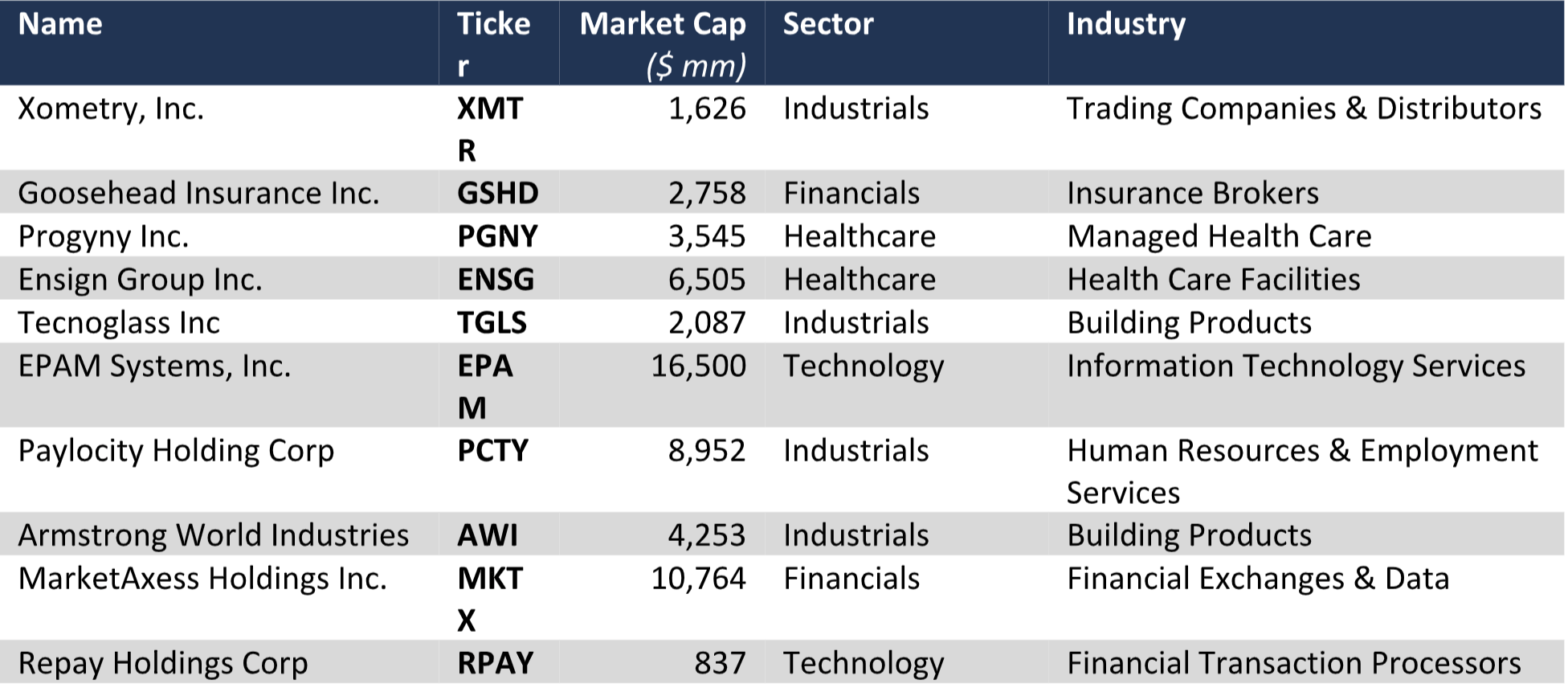Select the RPAY ticker symbol

[496, 663]
